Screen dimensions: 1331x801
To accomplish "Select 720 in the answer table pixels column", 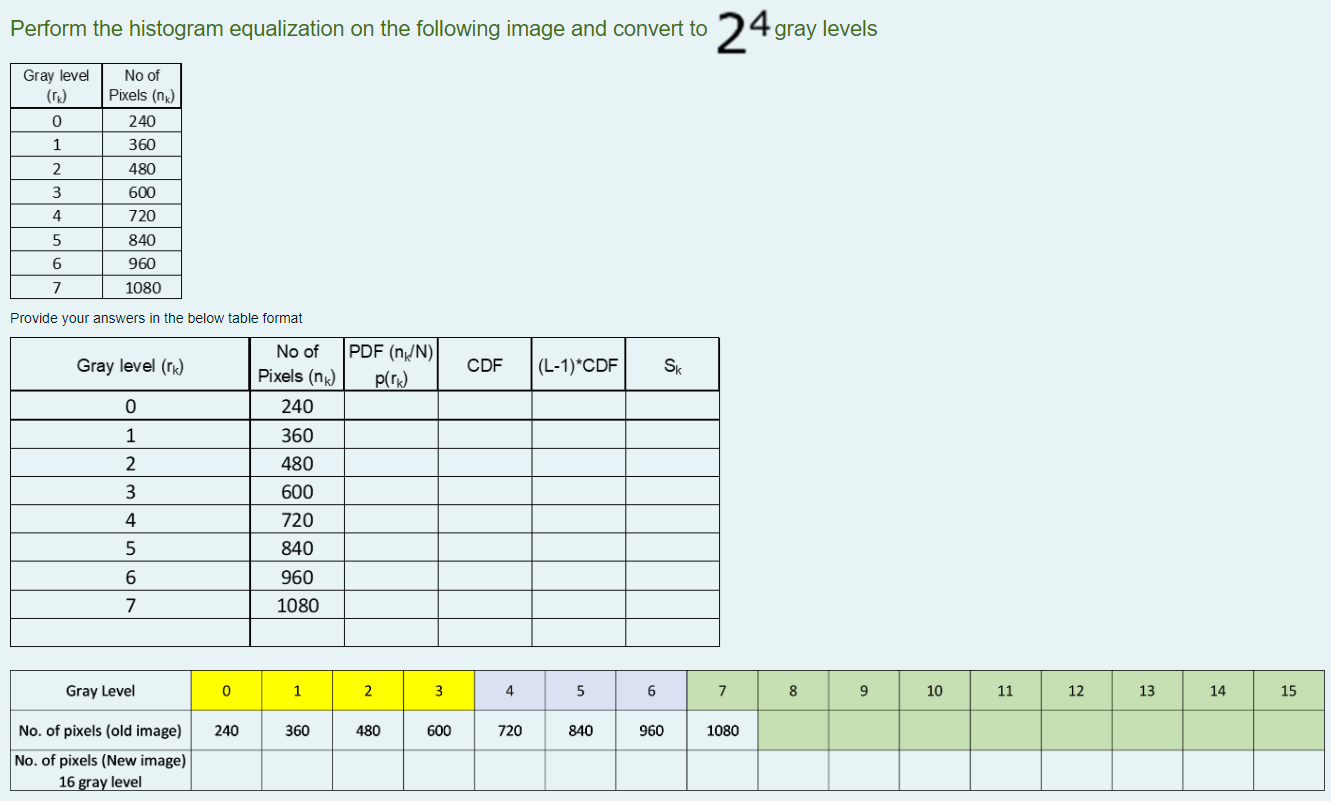I will (x=297, y=520).
